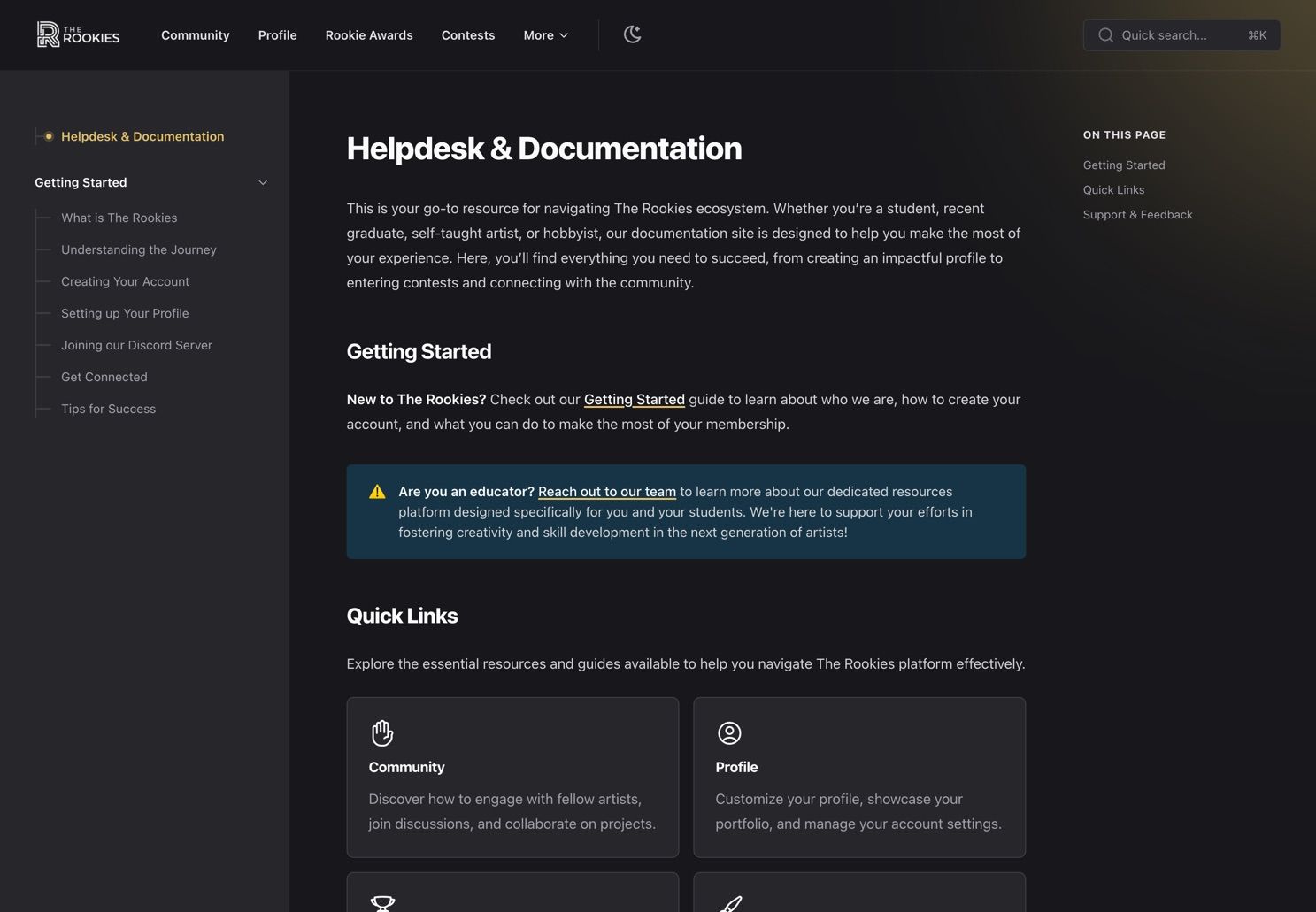Viewport: 1316px width, 912px height.
Task: Follow the Getting Started guide link
Action: [x=635, y=400]
